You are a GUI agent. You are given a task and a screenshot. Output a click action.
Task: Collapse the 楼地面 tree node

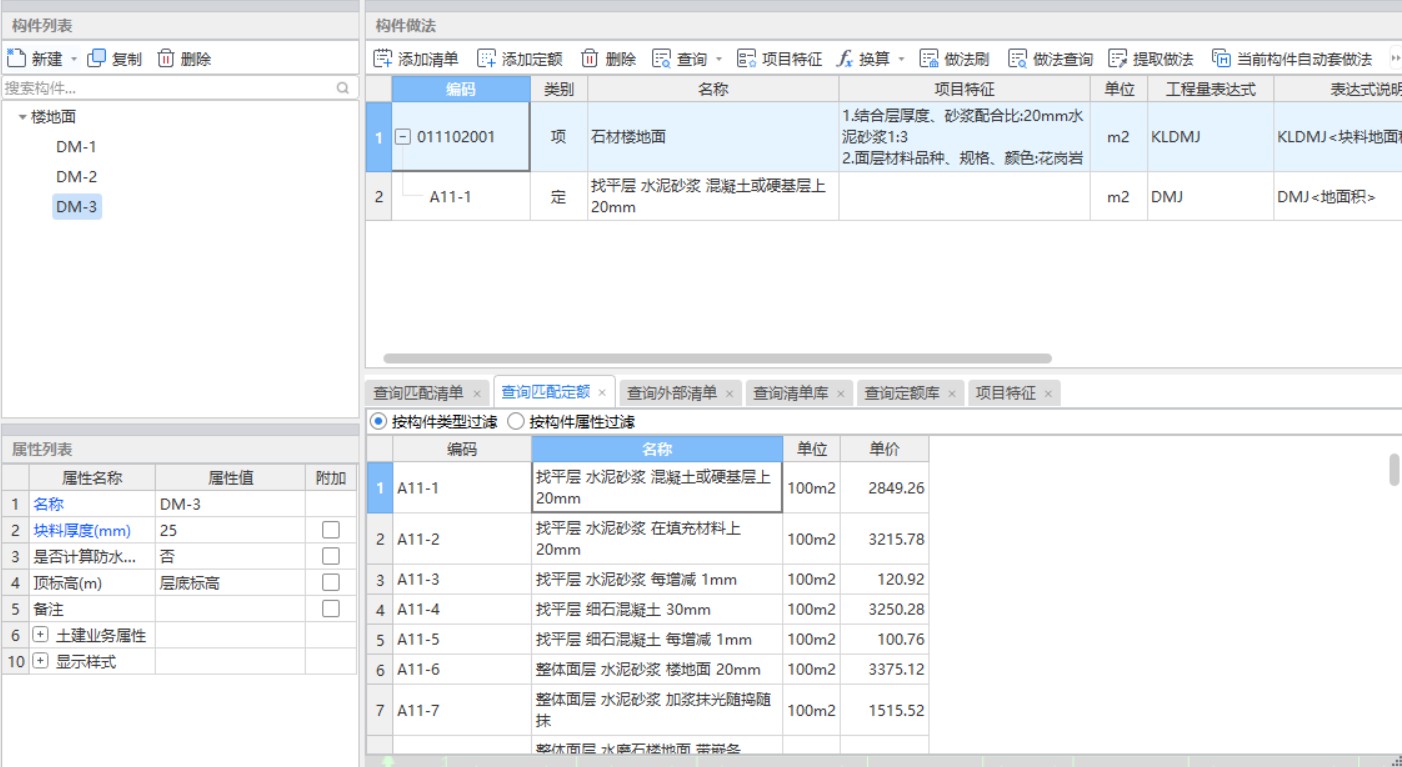[22, 117]
